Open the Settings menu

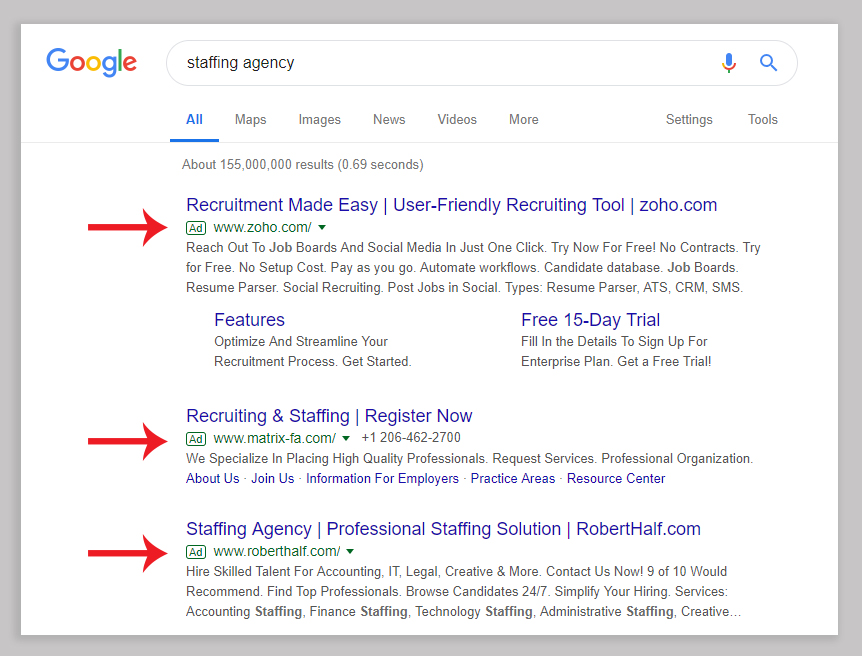[x=689, y=119]
